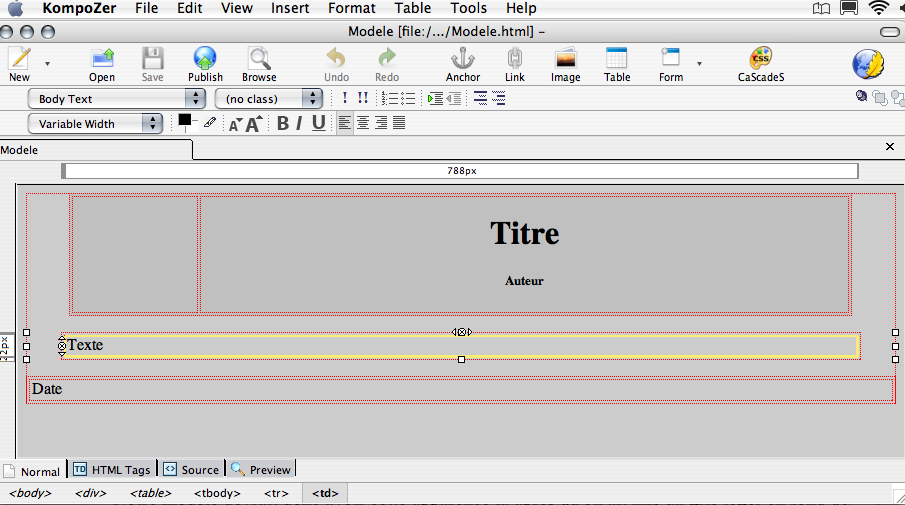Switch to Source view tab
905x505 pixels.
tap(191, 470)
